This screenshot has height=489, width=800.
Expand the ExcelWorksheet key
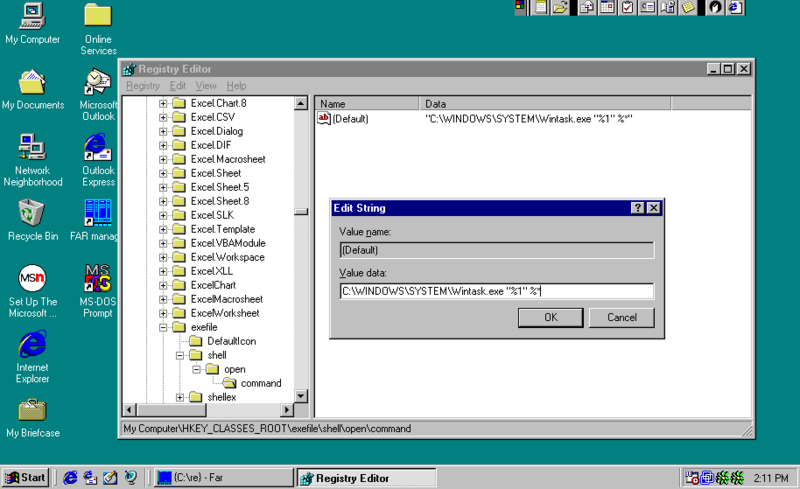pos(163,313)
